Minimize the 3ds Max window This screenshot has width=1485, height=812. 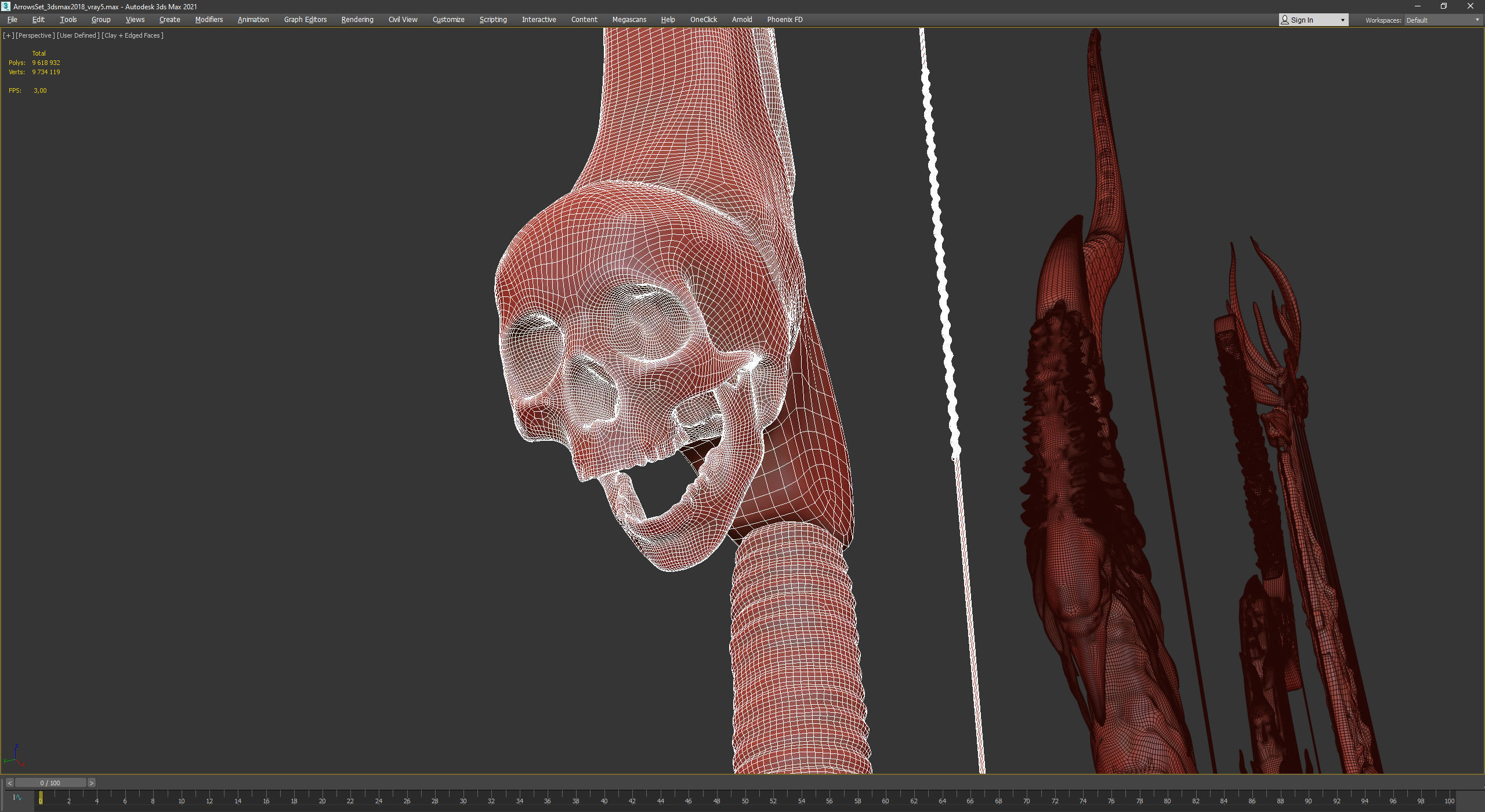pos(1417,6)
